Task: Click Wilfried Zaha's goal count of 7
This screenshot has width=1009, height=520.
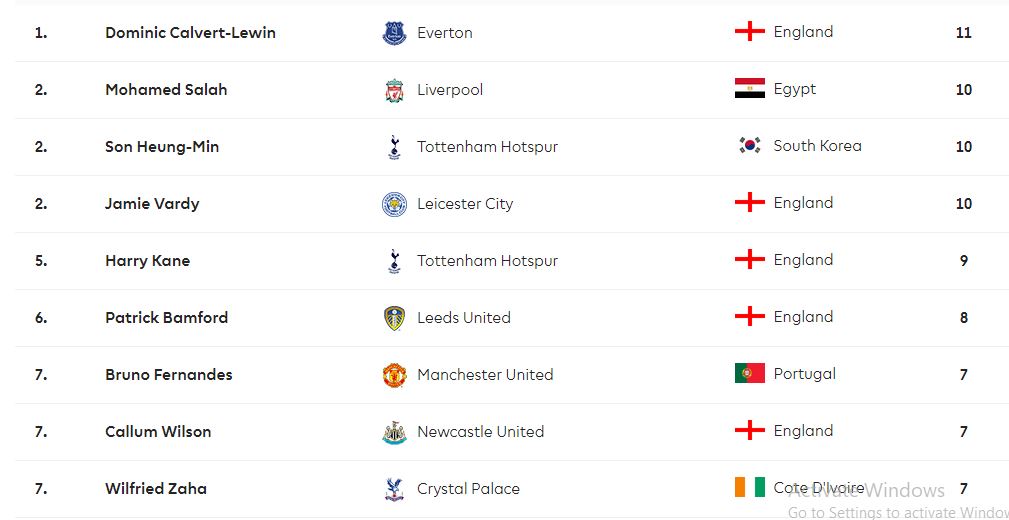Action: (964, 489)
